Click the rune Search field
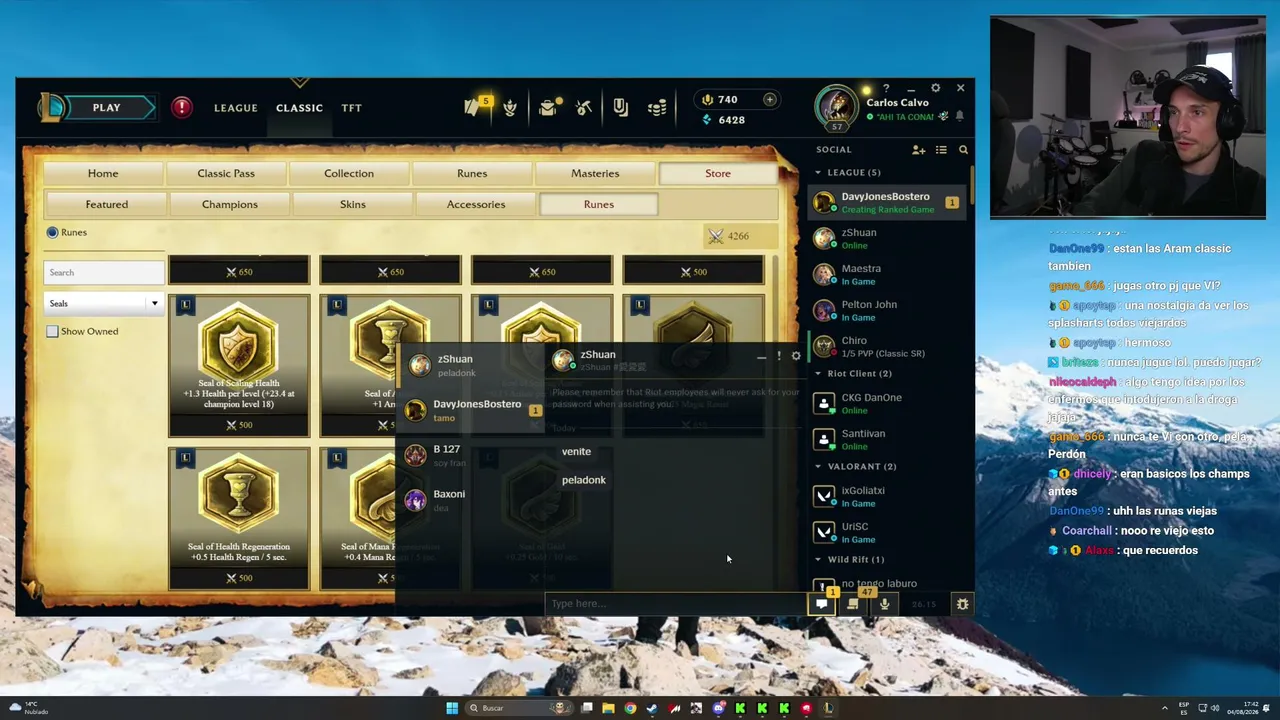Viewport: 1280px width, 720px height. coord(104,272)
